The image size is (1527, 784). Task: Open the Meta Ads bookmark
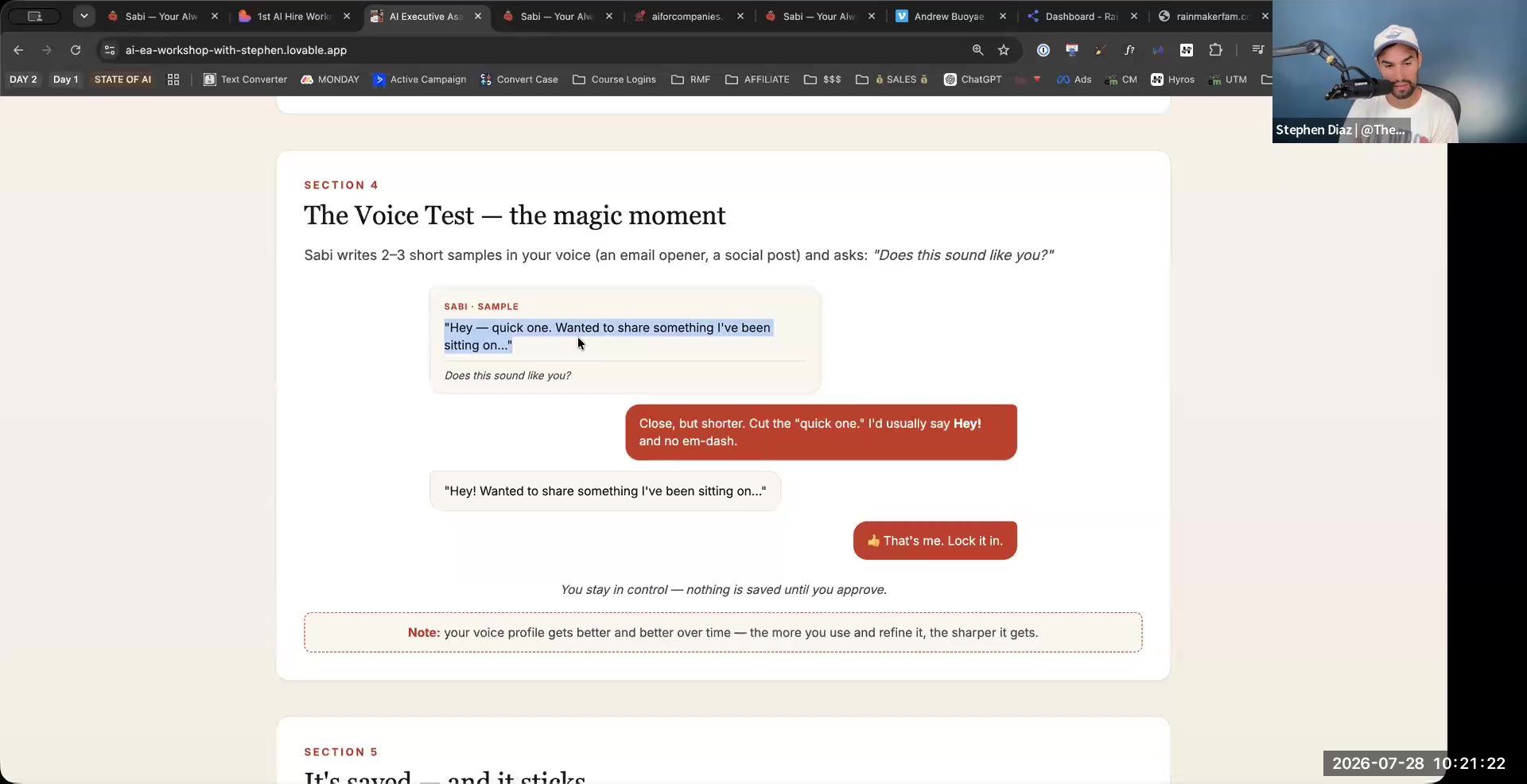(x=1074, y=80)
